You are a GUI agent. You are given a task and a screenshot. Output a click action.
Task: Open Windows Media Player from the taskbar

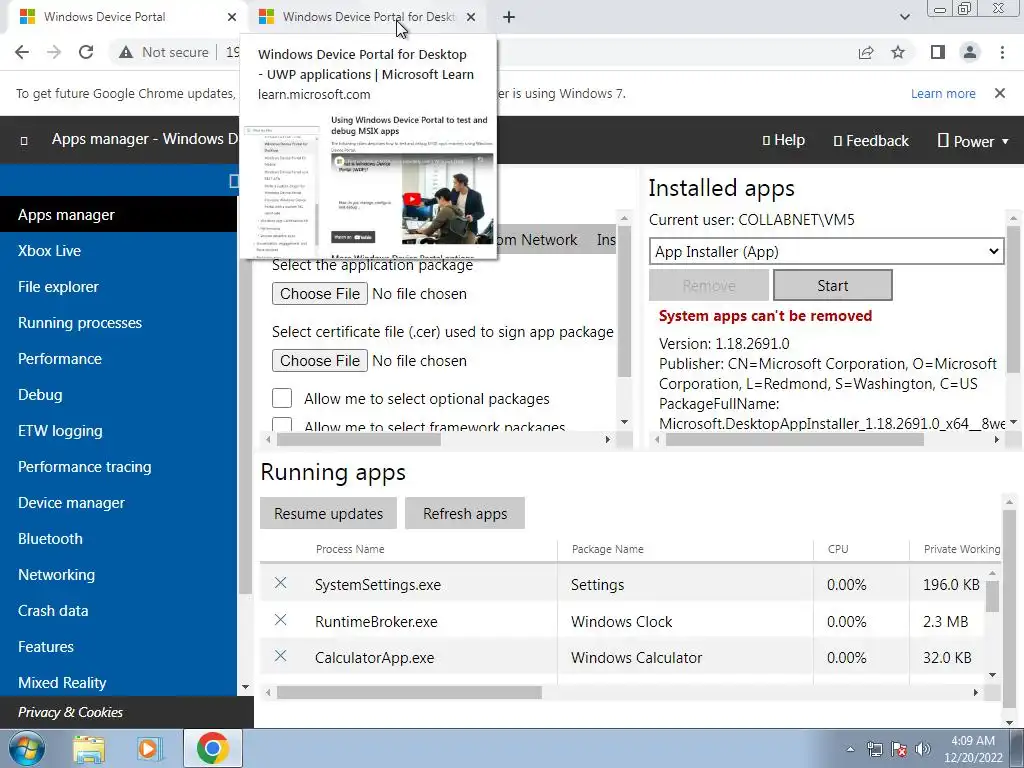click(150, 748)
